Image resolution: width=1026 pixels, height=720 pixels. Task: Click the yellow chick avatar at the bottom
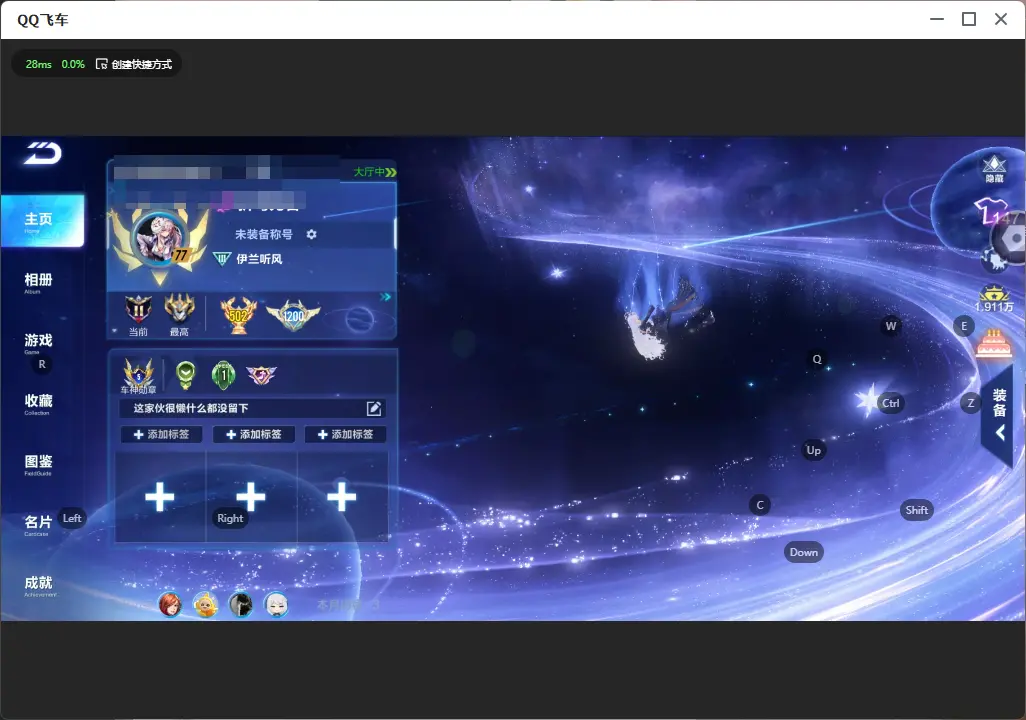(205, 604)
